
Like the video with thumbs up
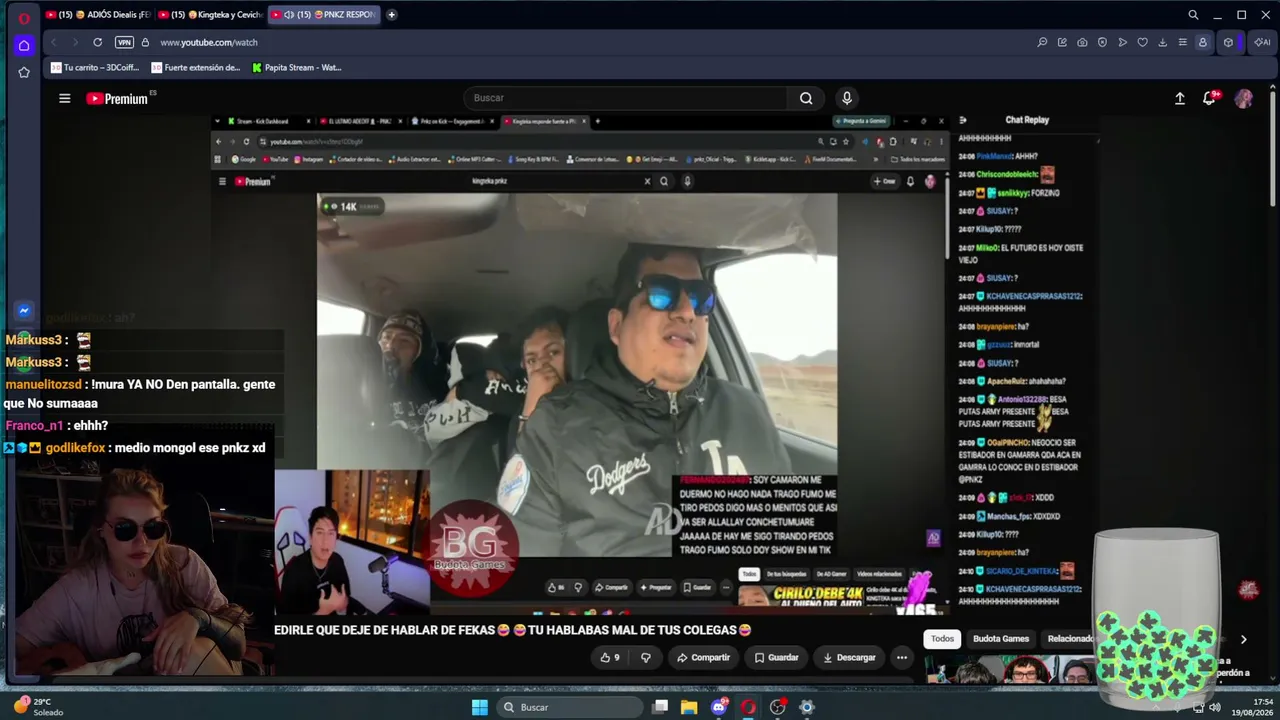pyautogui.click(x=610, y=657)
